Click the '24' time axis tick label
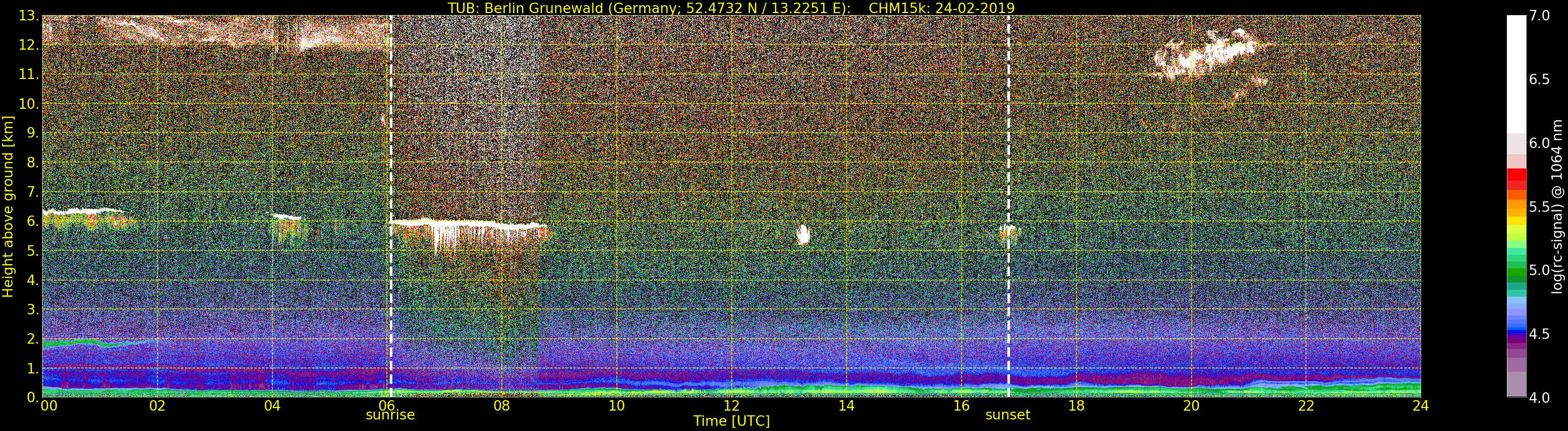The height and width of the screenshot is (431, 1568). pyautogui.click(x=1421, y=406)
